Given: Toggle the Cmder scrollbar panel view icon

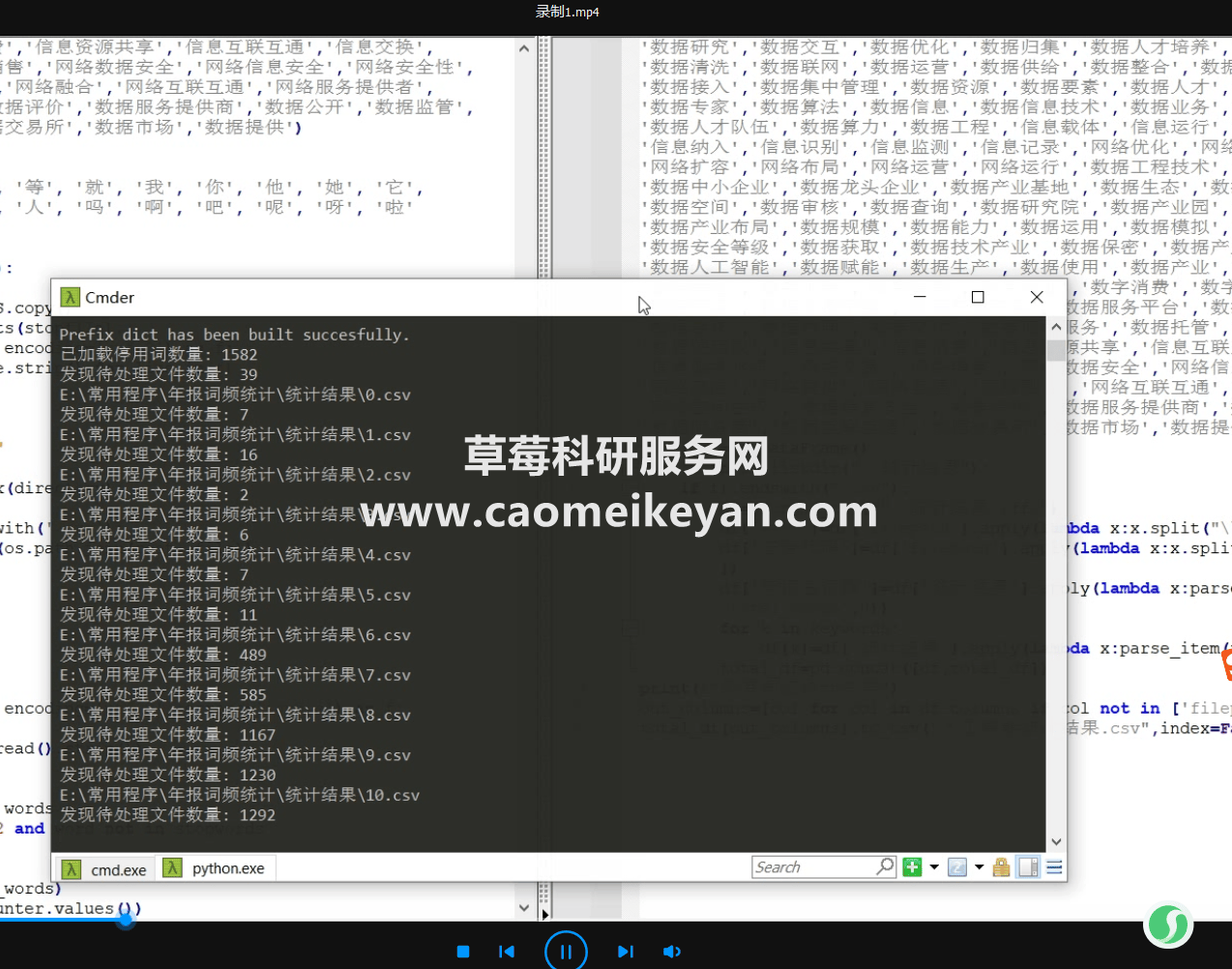Looking at the screenshot, I should tap(1029, 866).
